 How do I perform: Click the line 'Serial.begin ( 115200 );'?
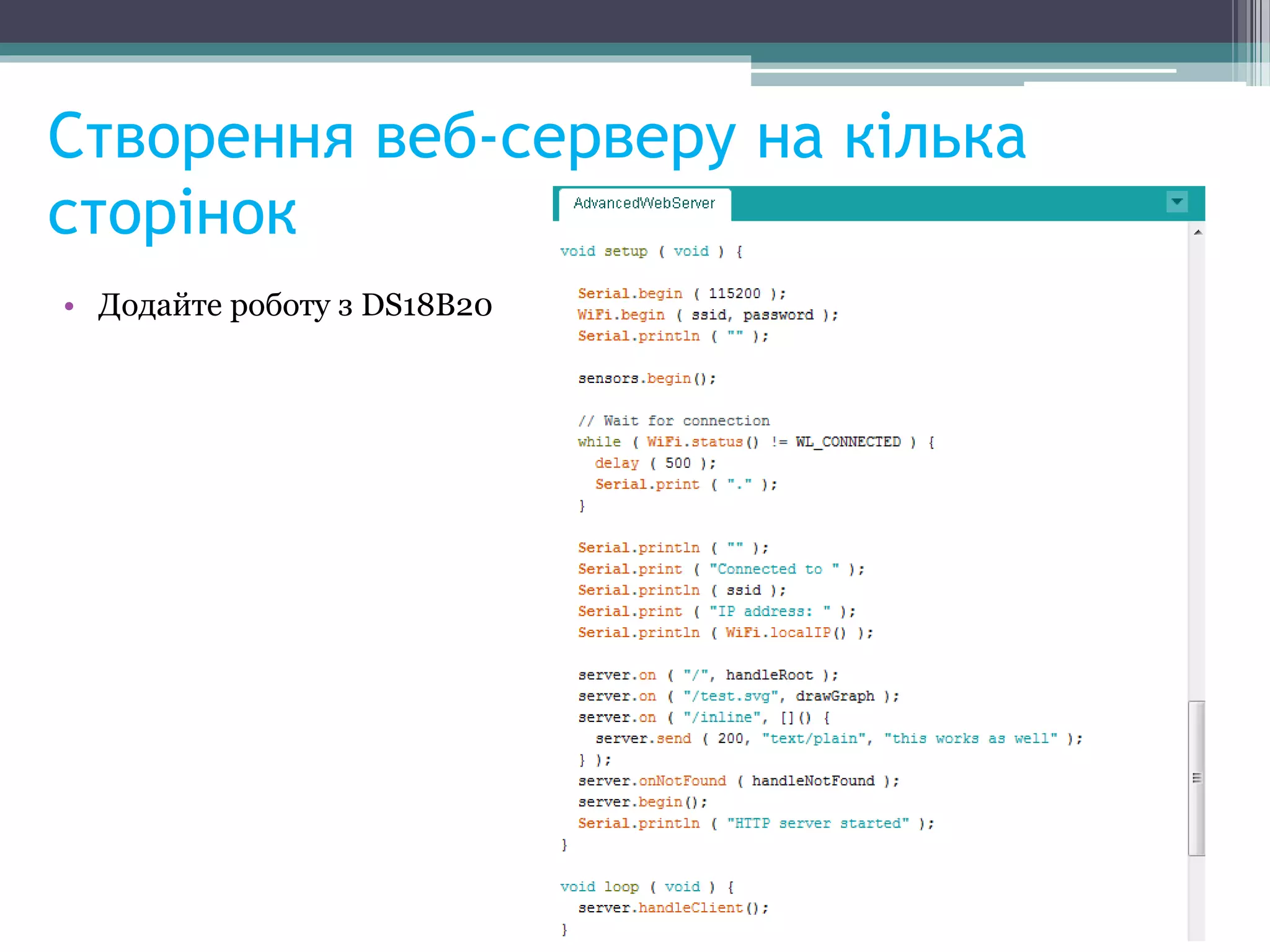coord(682,293)
